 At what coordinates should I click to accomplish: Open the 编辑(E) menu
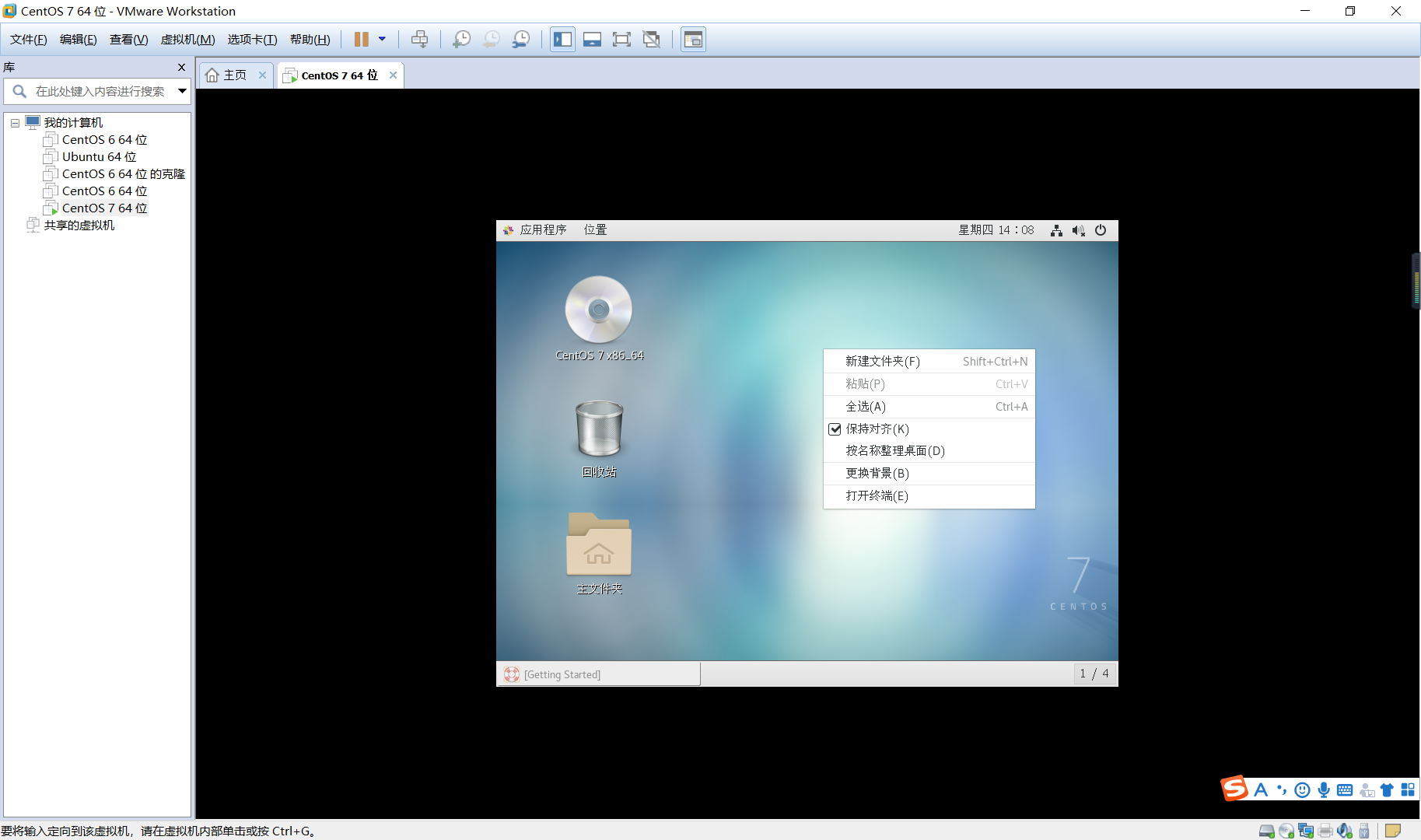point(79,40)
